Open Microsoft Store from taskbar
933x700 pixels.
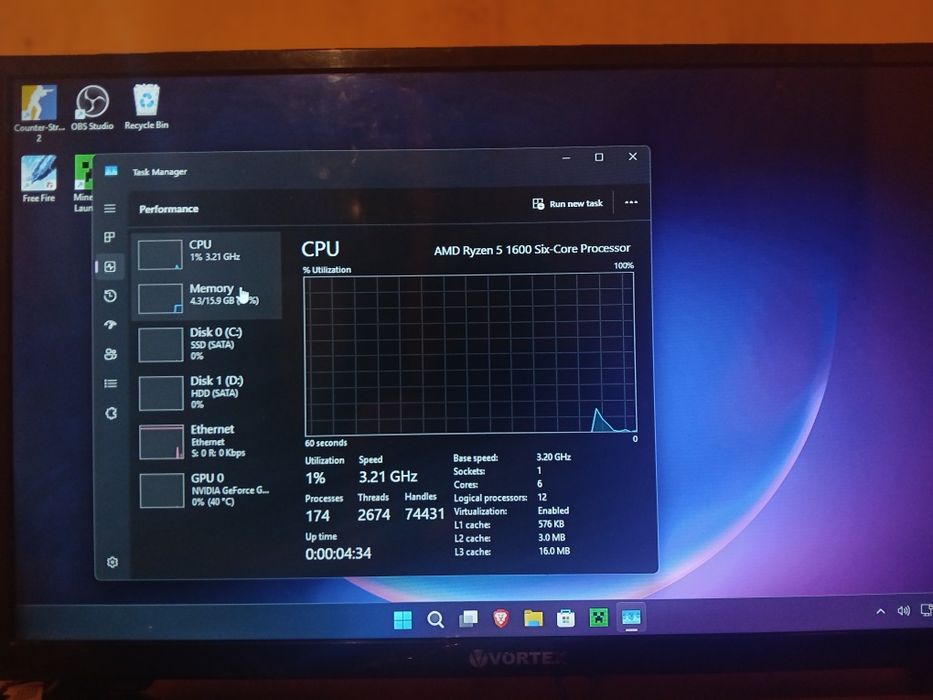coord(566,618)
